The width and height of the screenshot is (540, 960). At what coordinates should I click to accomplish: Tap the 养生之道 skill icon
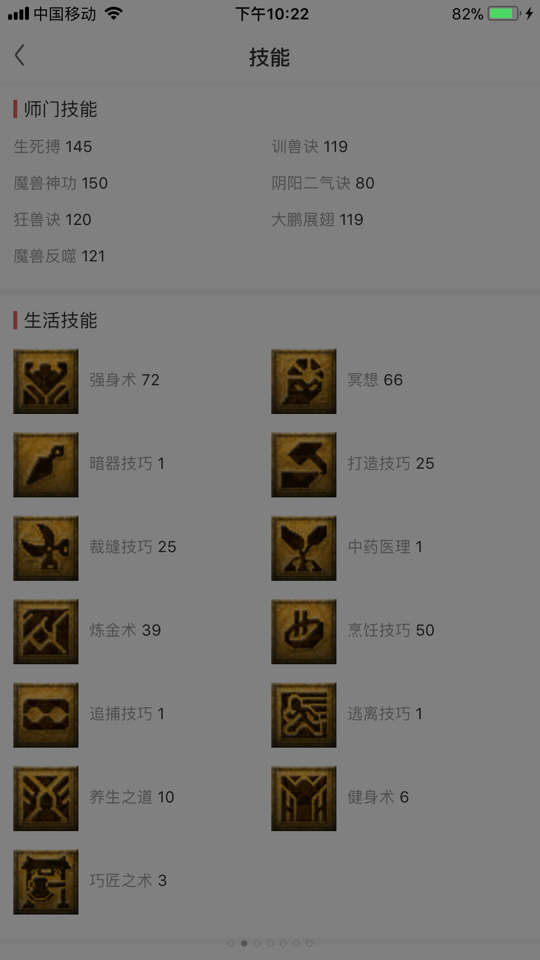(x=46, y=798)
